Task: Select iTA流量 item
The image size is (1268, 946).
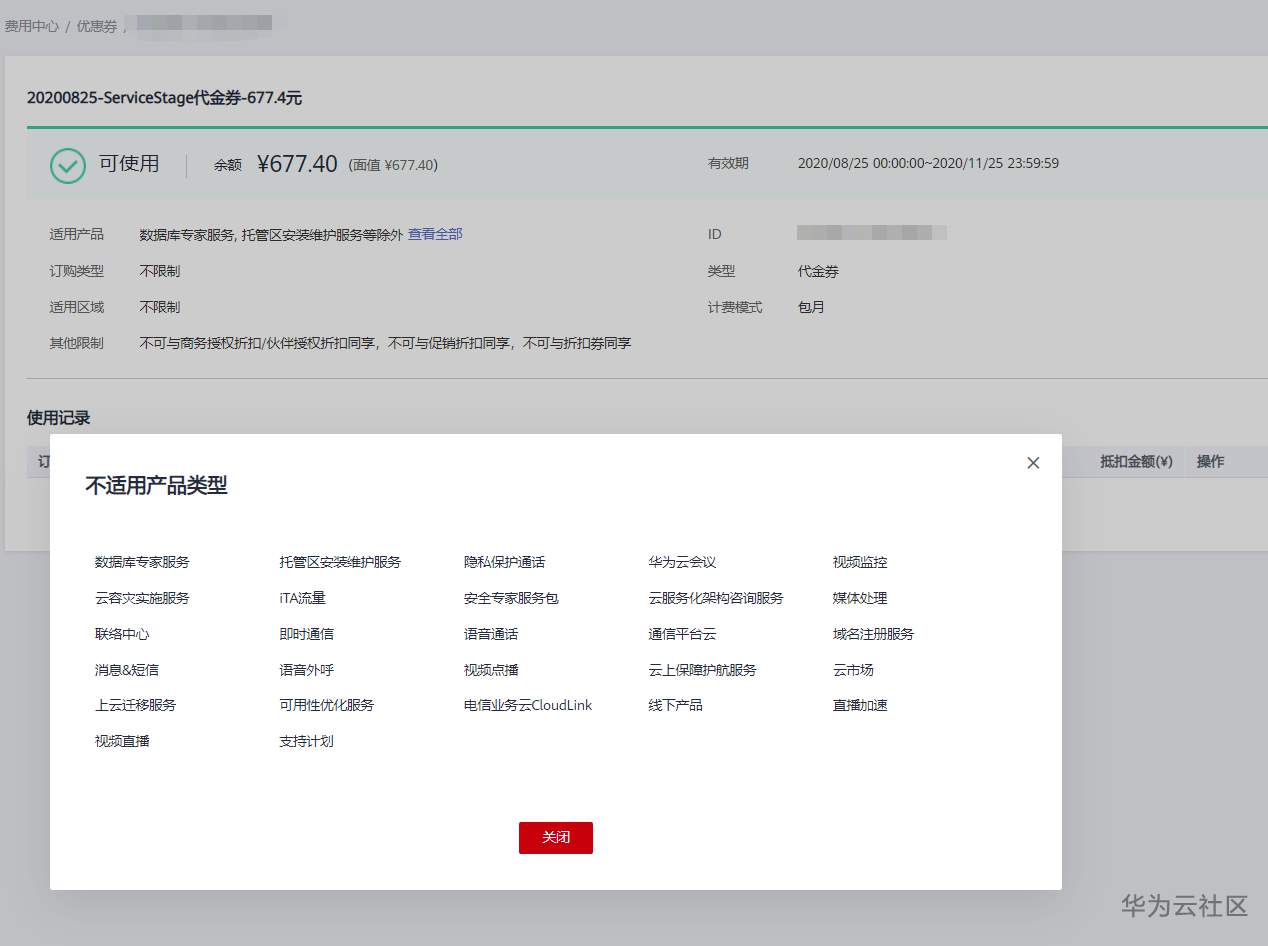Action: point(302,598)
